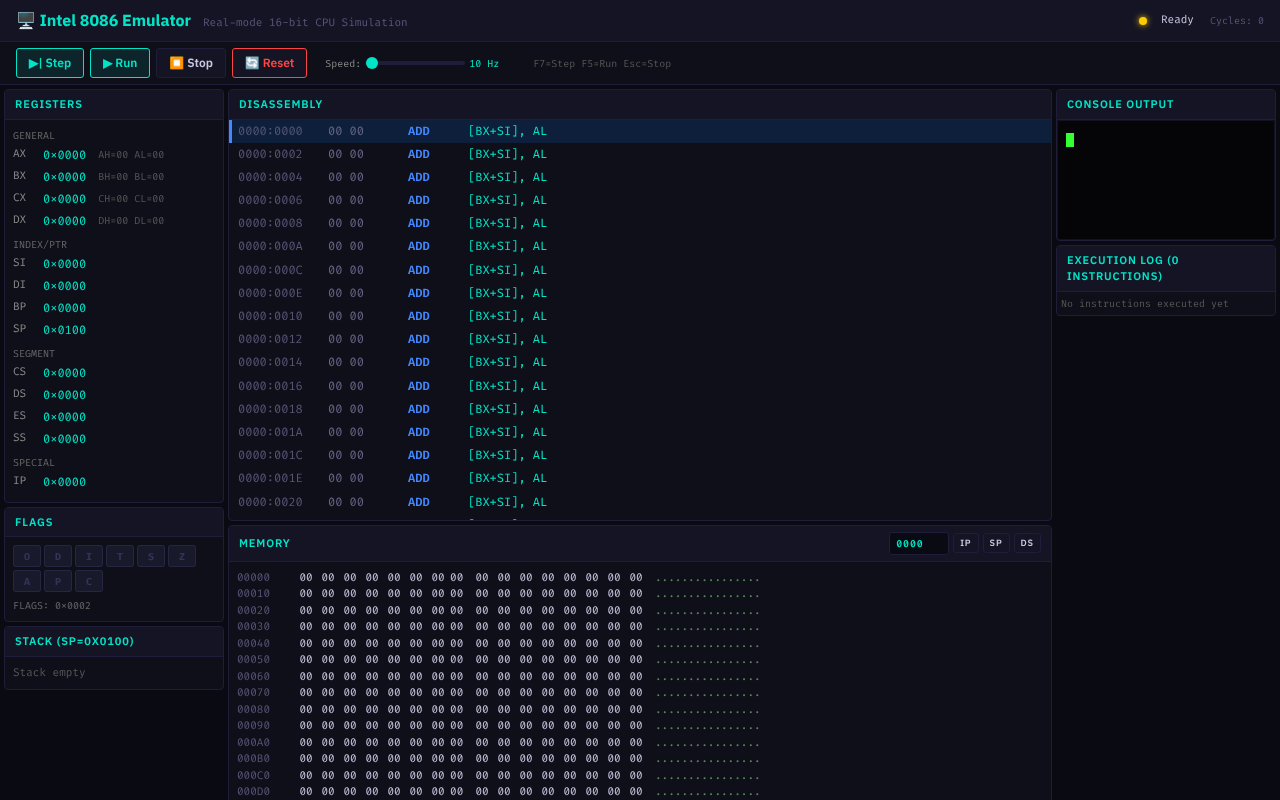This screenshot has width=1280, height=800.
Task: Click the 10 Hz speed readout
Action: [484, 64]
